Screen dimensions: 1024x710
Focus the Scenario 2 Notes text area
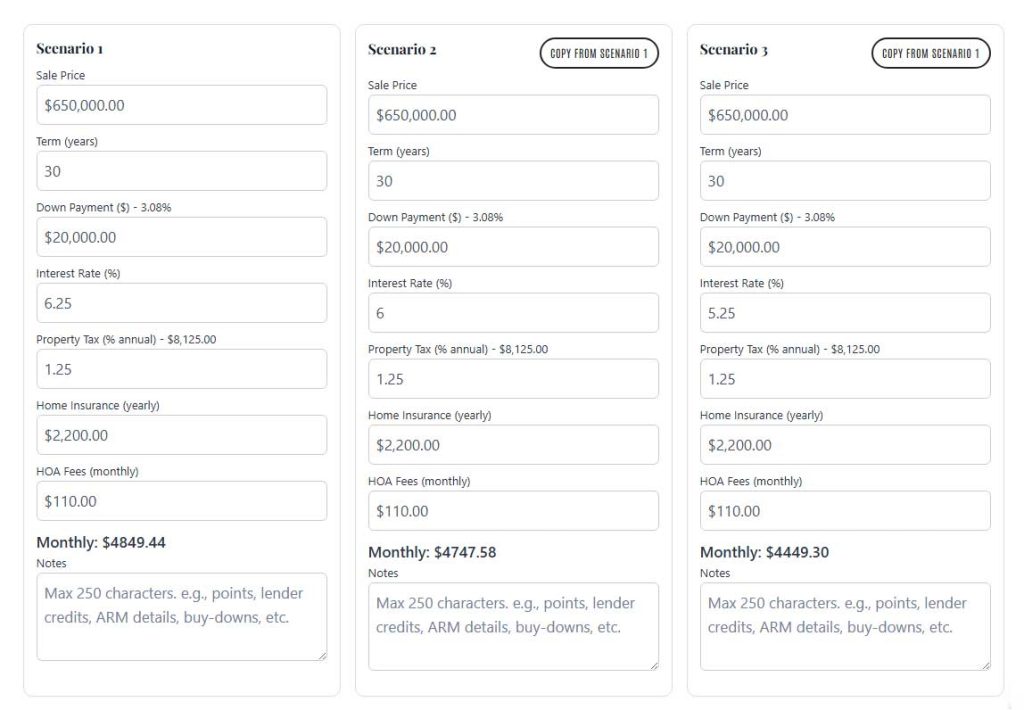coord(513,626)
